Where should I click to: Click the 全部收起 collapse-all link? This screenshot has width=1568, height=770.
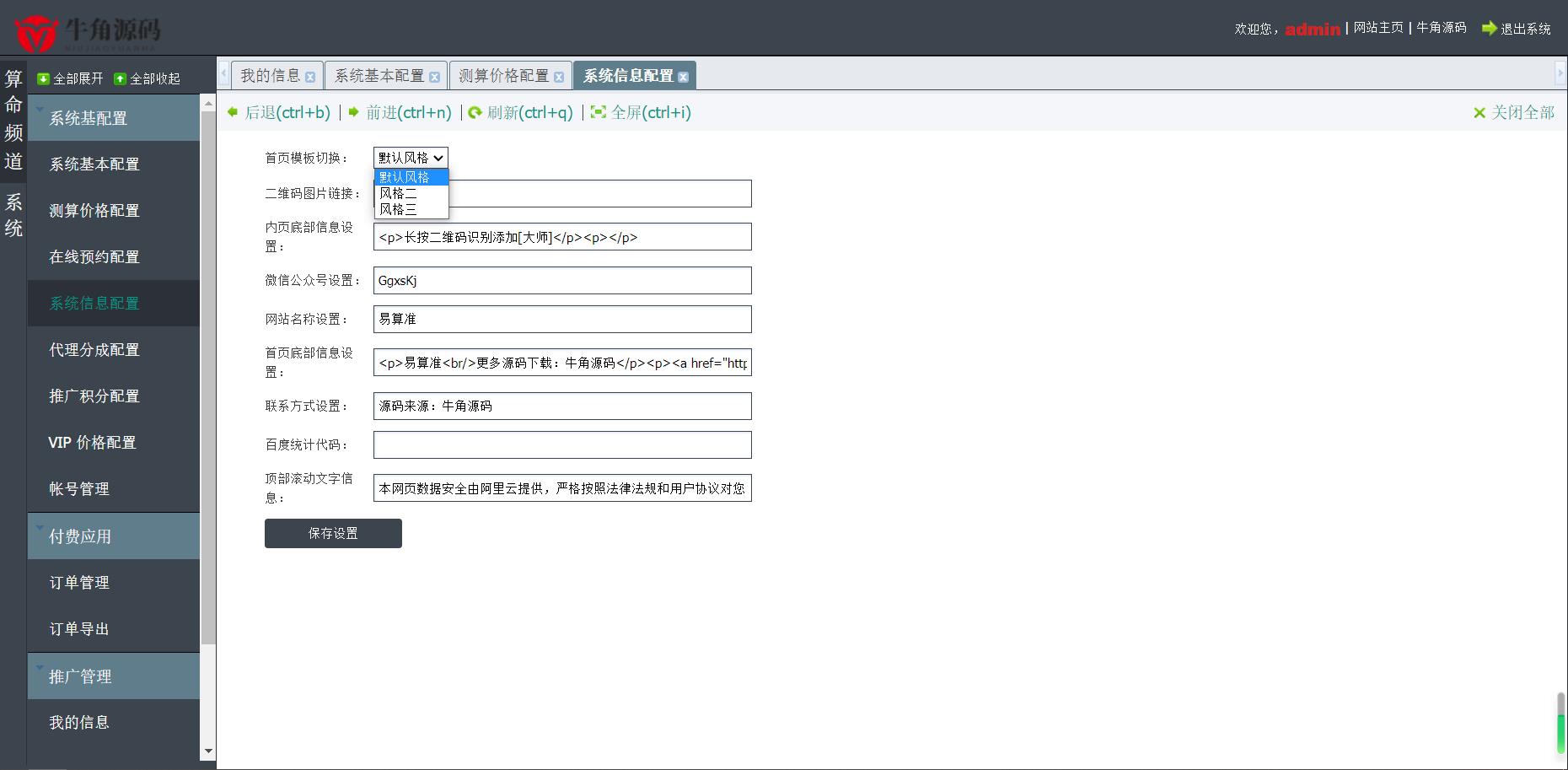pyautogui.click(x=155, y=78)
